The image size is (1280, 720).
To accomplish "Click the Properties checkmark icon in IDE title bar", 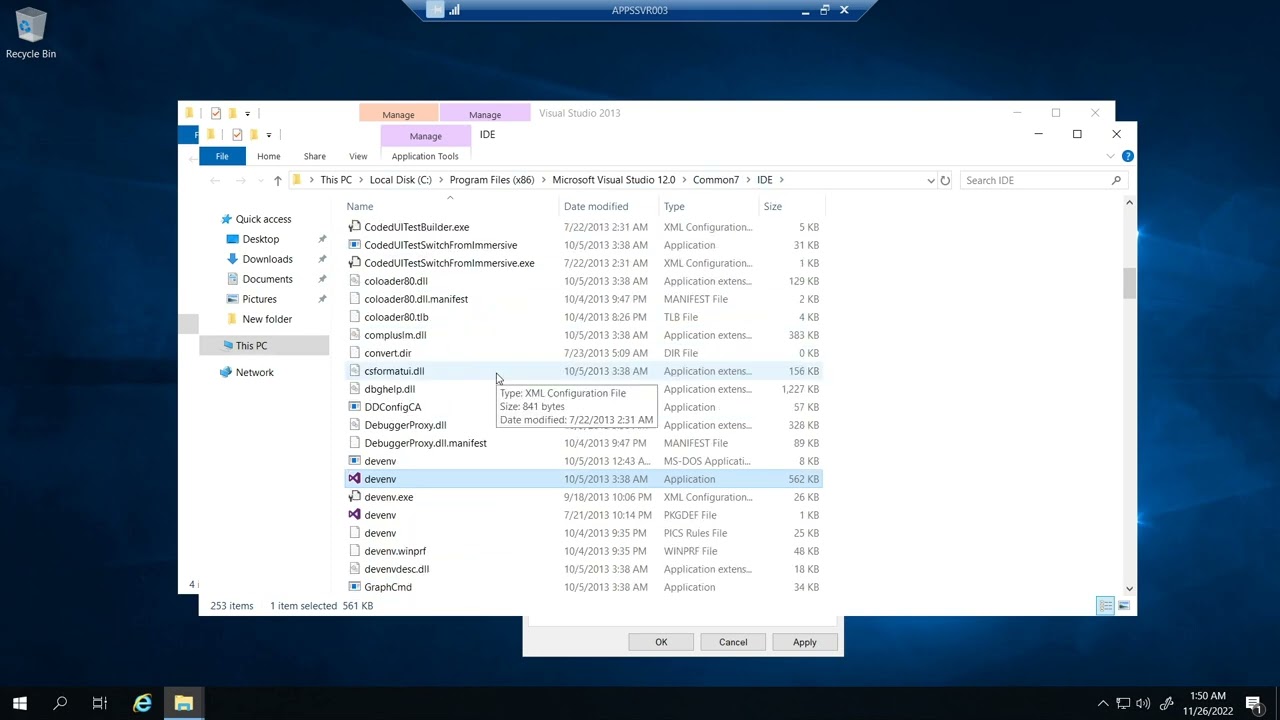I will (x=237, y=134).
